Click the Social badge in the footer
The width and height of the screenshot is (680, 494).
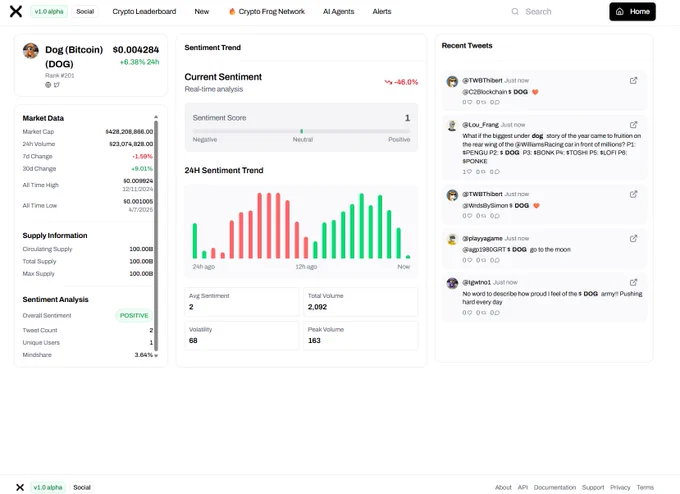[82, 487]
